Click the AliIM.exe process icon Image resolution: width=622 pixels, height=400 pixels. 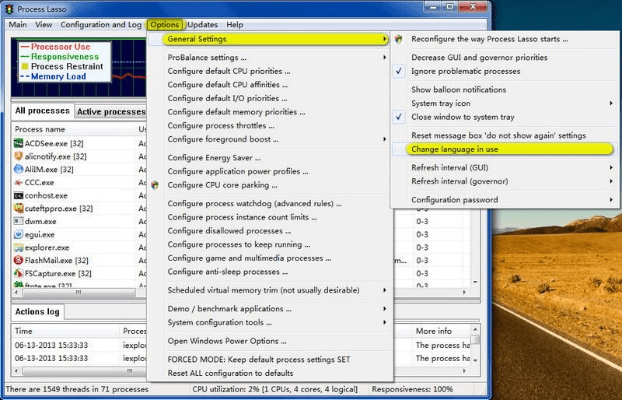pos(19,169)
